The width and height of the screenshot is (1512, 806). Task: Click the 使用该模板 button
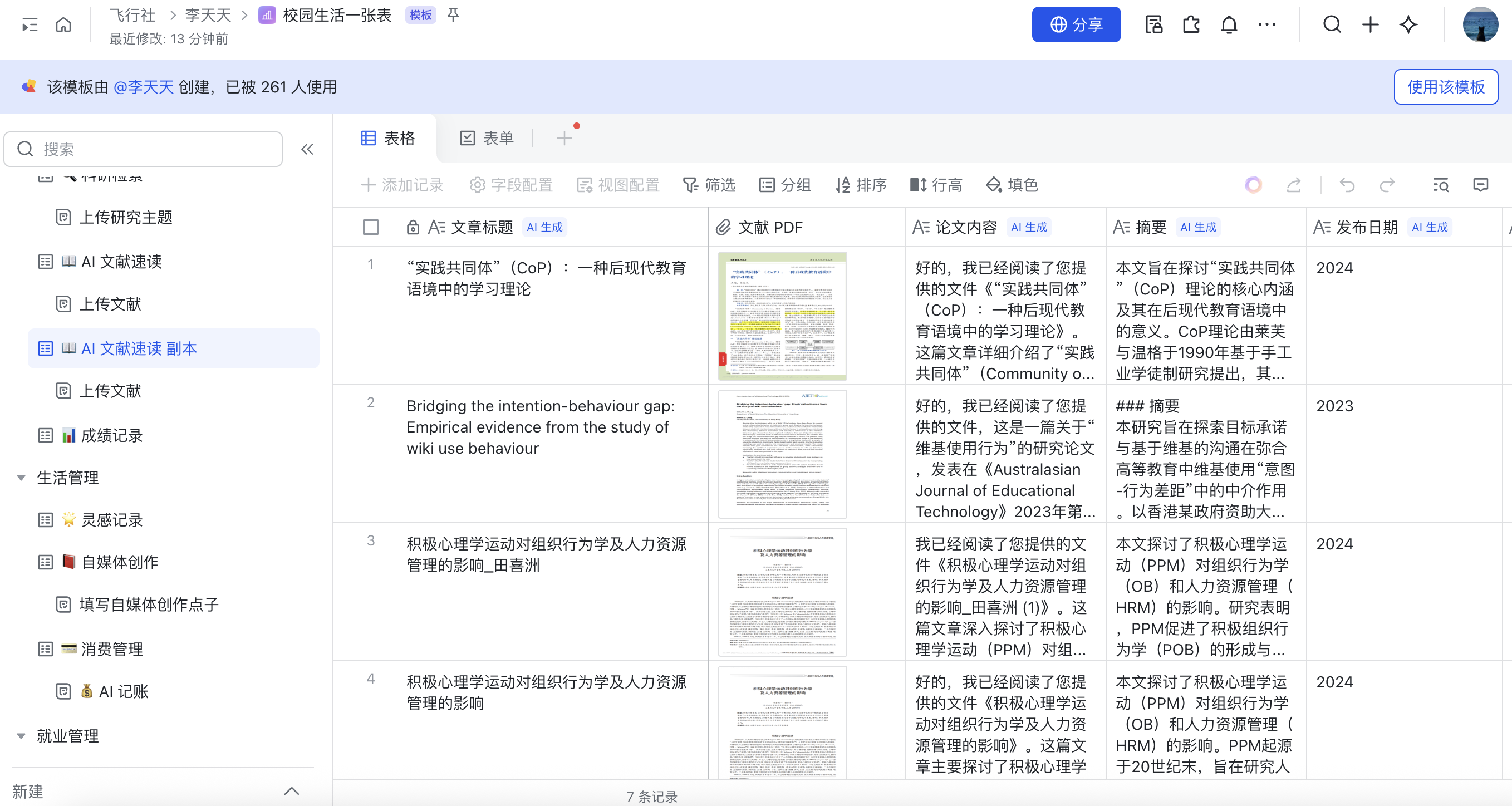pos(1445,87)
